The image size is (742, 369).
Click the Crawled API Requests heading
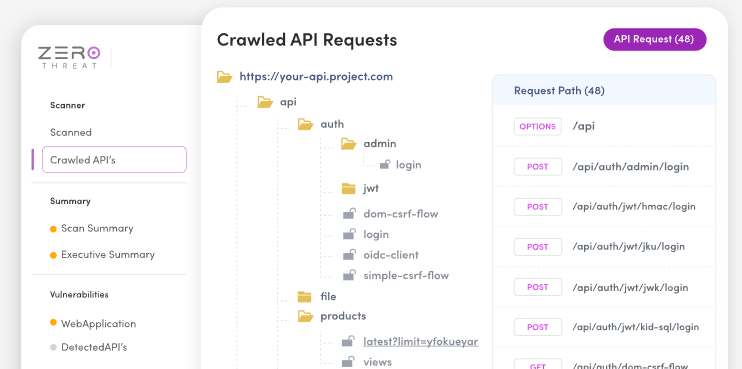point(307,40)
